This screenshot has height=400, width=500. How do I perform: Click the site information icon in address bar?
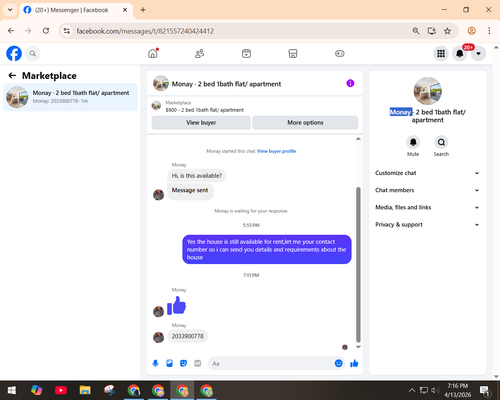coord(67,31)
